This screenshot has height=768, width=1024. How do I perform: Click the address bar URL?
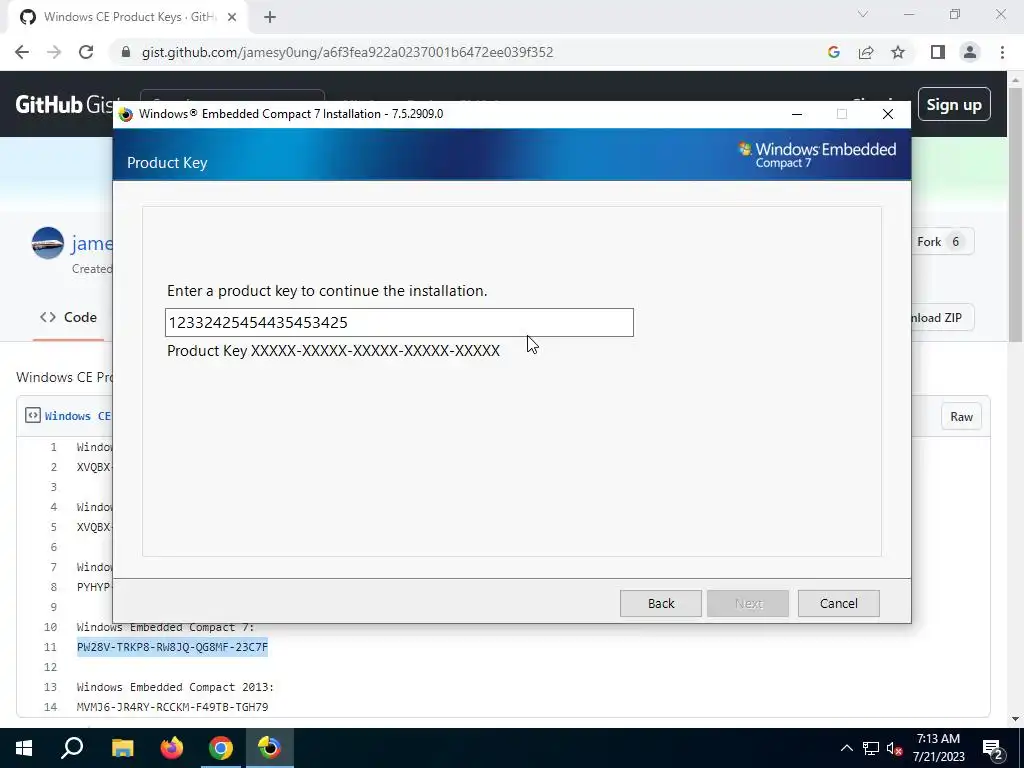[347, 52]
